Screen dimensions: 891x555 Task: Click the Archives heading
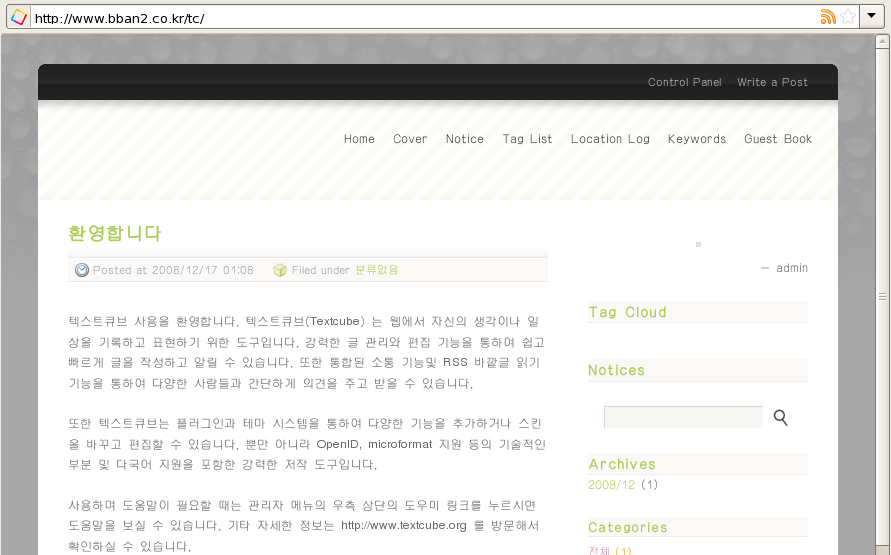pos(622,464)
